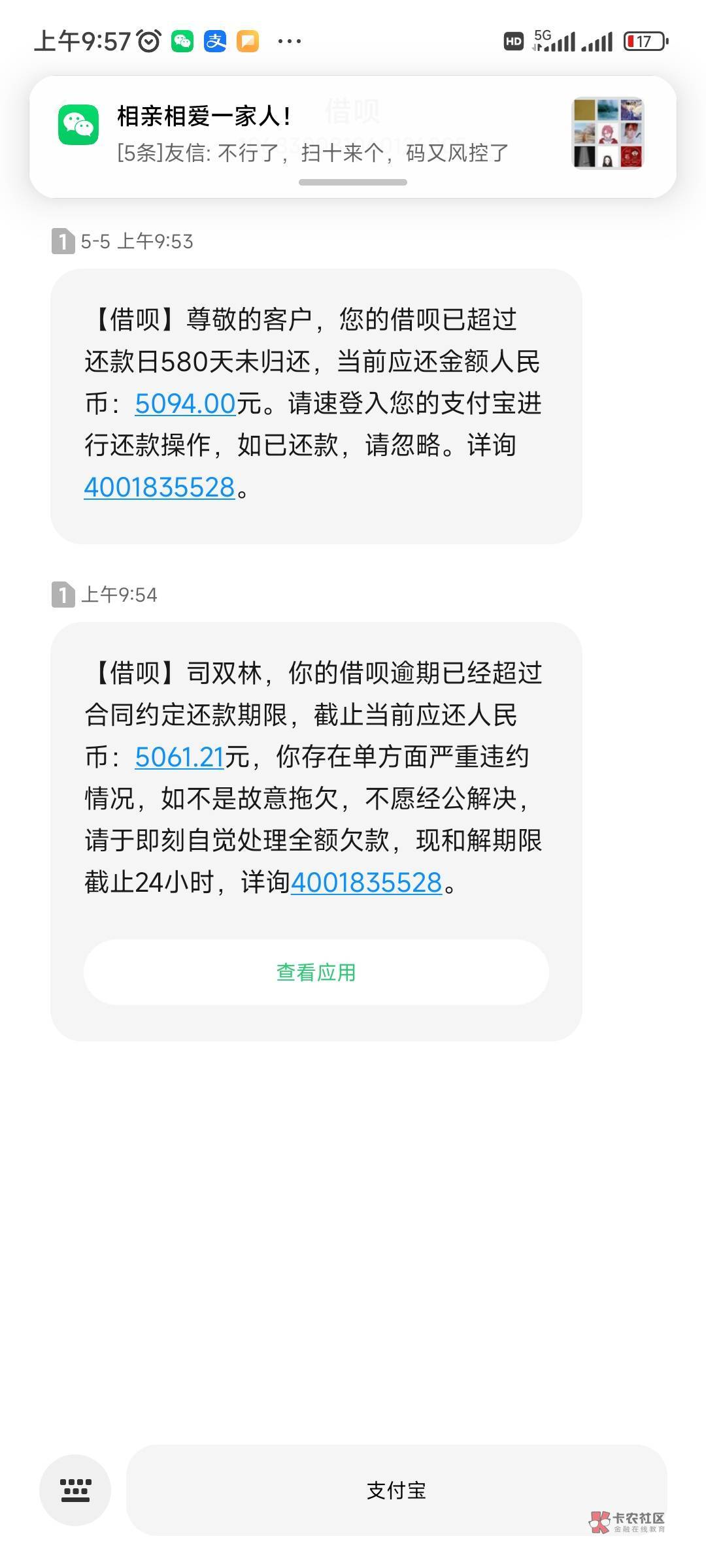Screen dimensions: 706x1568
Task: Call 4001835528 from second message
Action: [366, 883]
